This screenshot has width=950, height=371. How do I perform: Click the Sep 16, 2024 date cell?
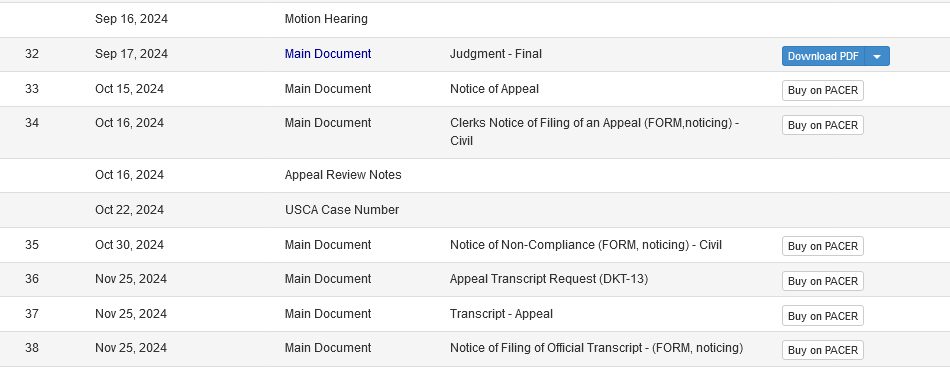click(131, 19)
